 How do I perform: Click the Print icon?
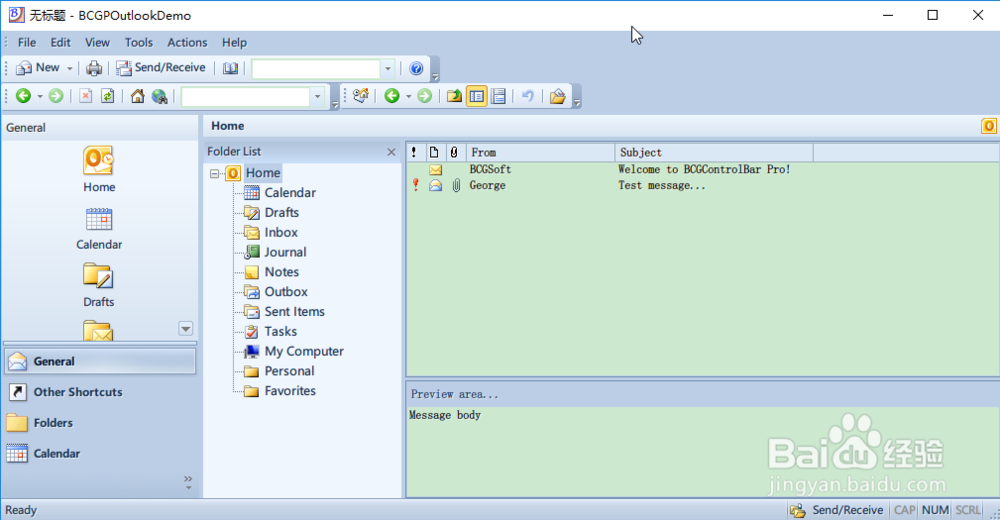pos(94,68)
